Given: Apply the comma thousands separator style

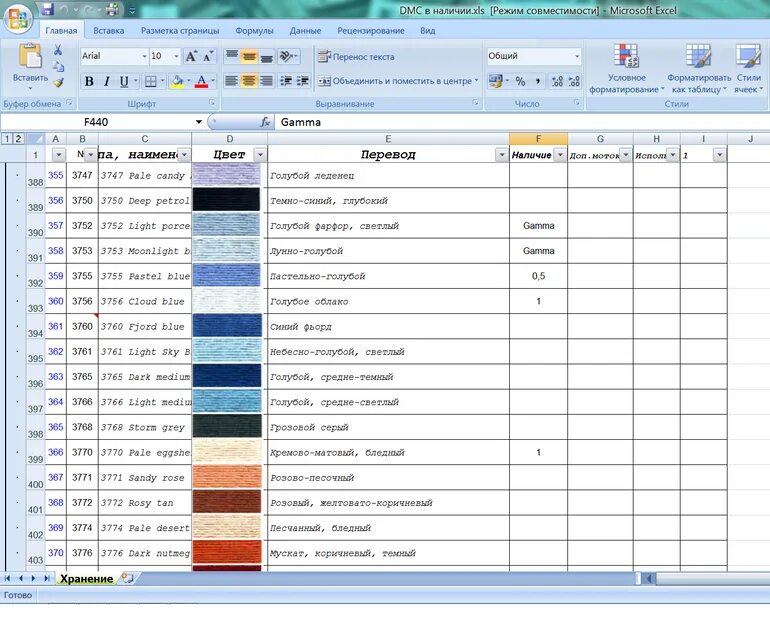Looking at the screenshot, I should (x=538, y=81).
